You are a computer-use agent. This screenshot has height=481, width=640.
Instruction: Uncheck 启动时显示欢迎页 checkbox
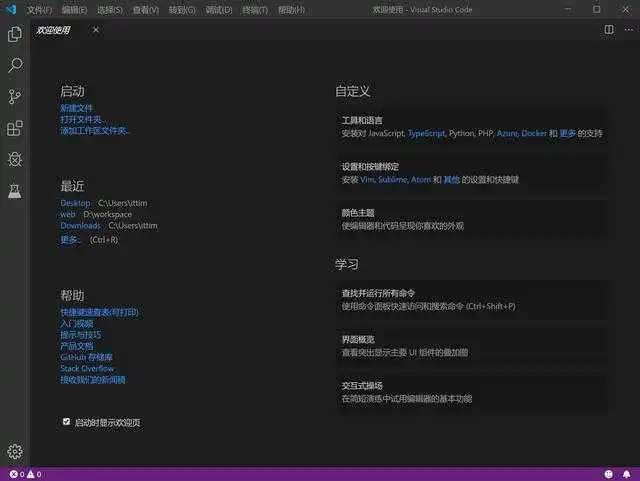click(x=66, y=422)
